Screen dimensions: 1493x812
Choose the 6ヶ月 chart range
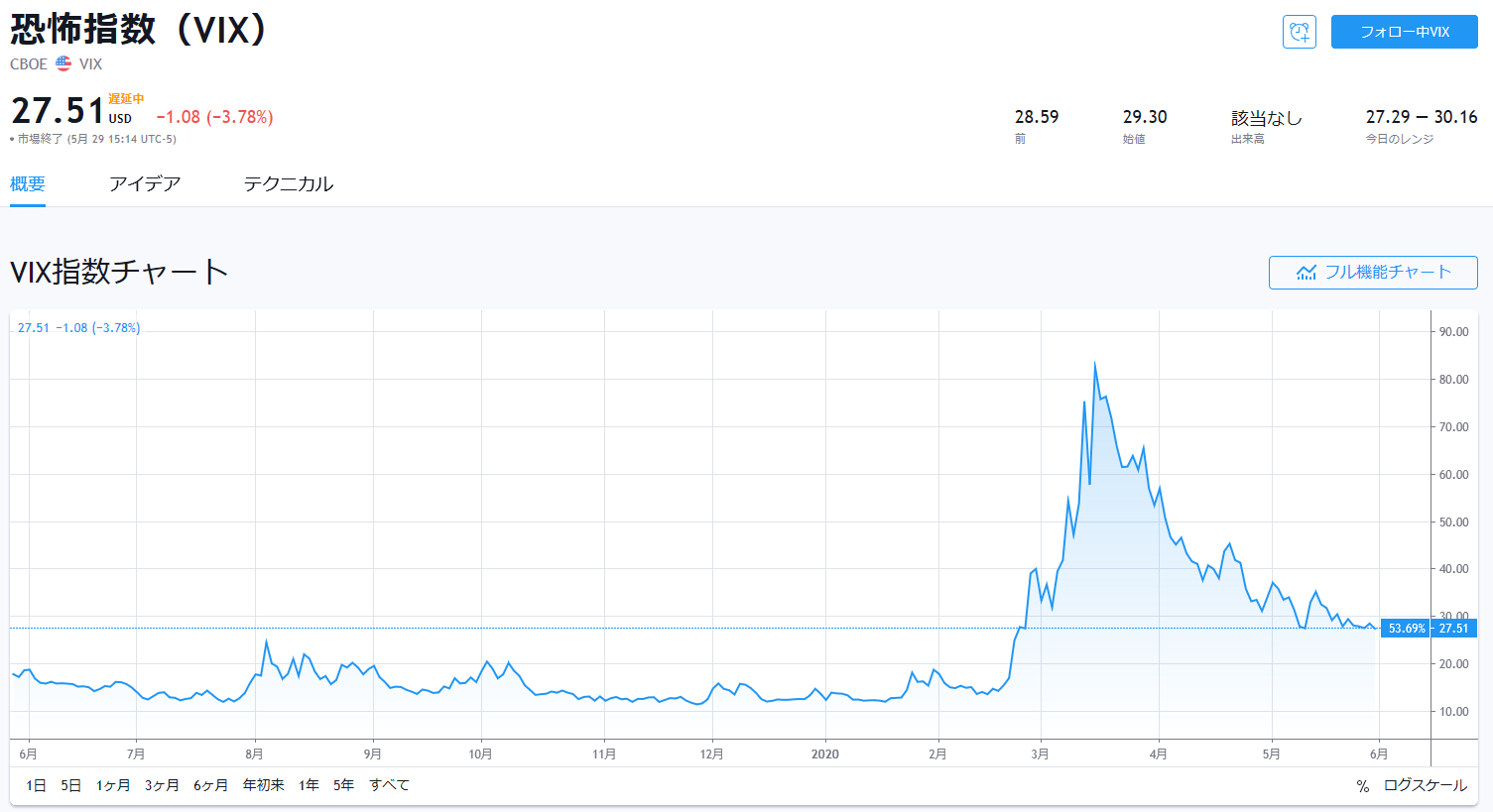pos(210,785)
